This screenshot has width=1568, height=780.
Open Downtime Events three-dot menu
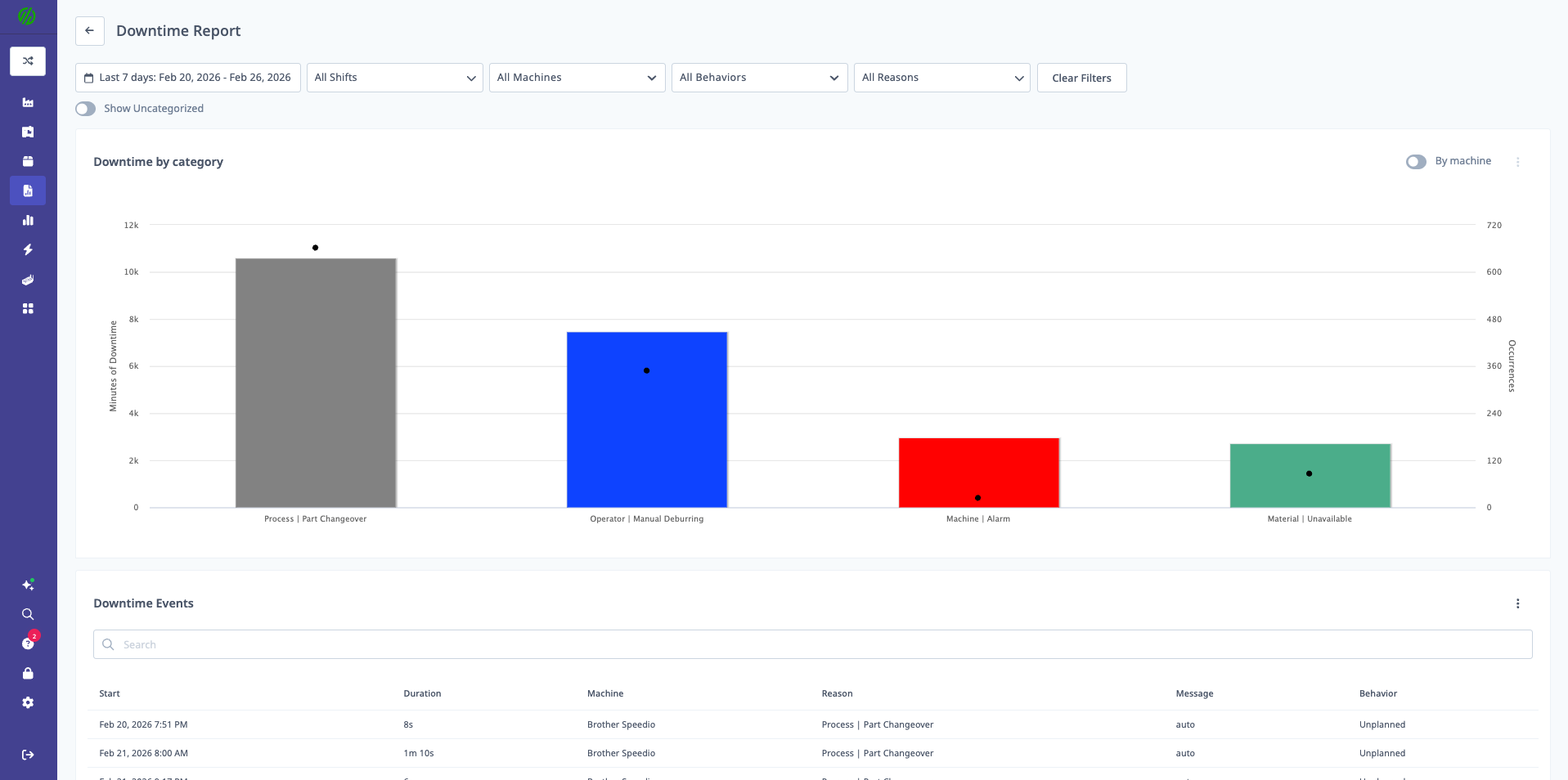[x=1517, y=603]
